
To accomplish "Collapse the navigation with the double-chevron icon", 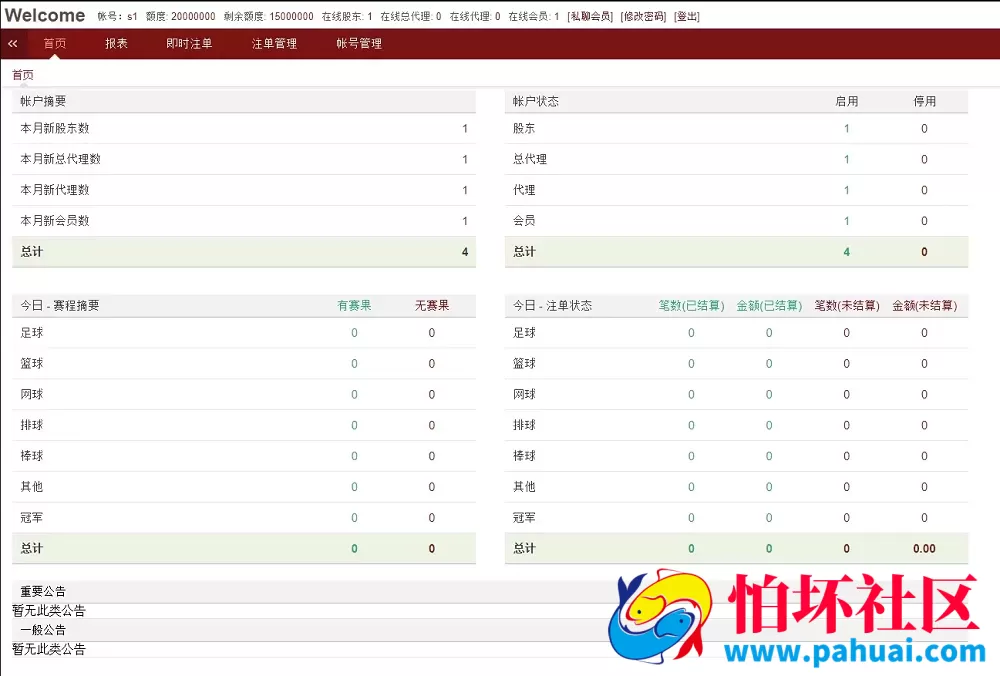I will pos(13,43).
